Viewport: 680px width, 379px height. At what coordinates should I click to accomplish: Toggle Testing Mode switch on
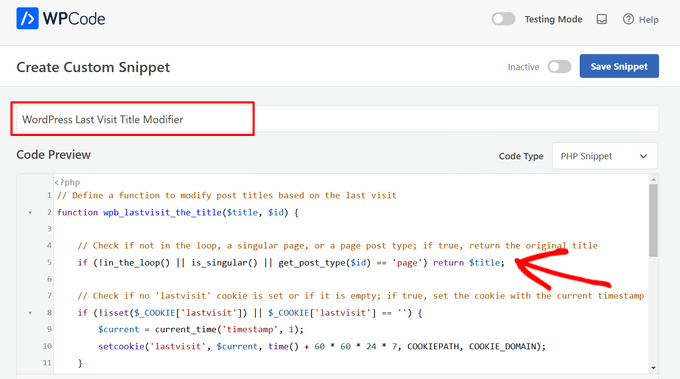[503, 19]
